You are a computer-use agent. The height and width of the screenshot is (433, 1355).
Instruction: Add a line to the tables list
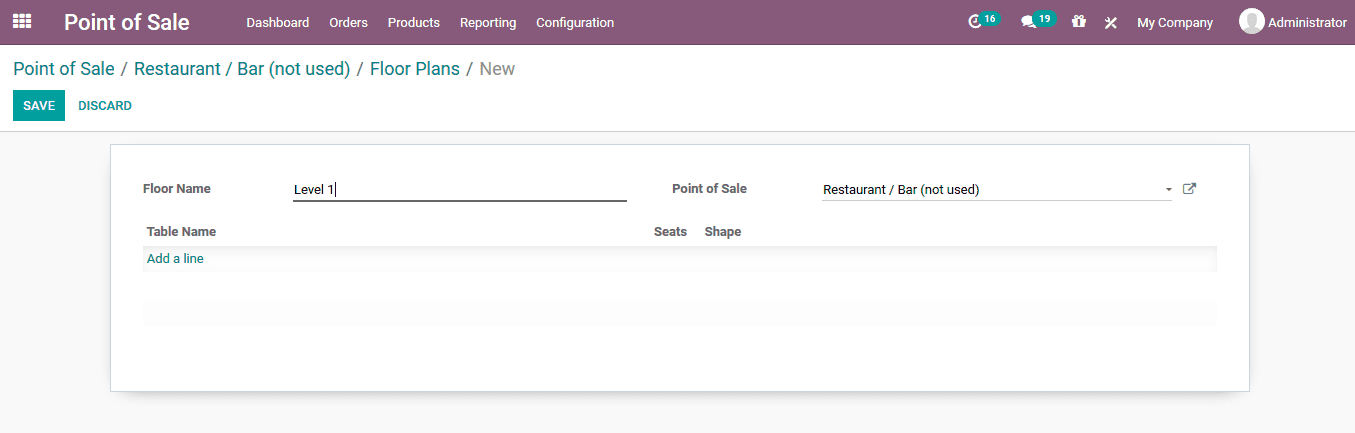[175, 259]
